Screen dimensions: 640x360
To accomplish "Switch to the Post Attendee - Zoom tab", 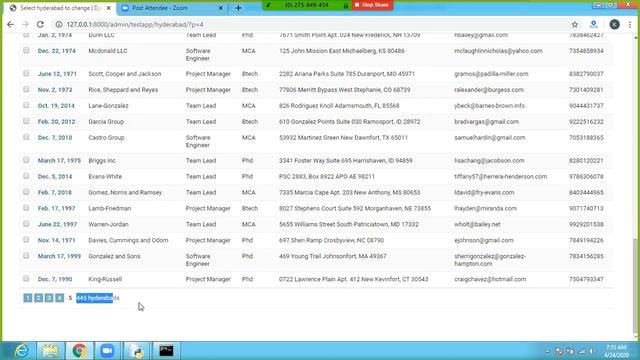I will (171, 8).
